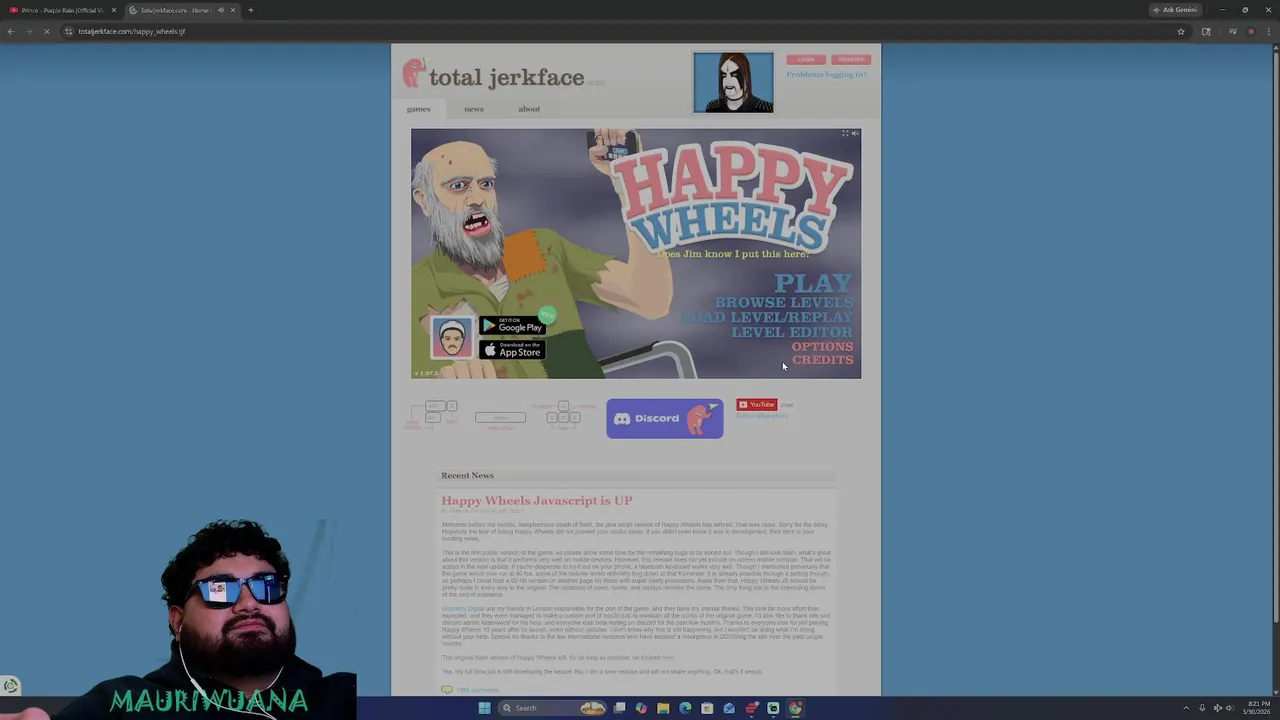This screenshot has width=1280, height=720.
Task: Open the game OPTIONS
Action: tap(822, 346)
